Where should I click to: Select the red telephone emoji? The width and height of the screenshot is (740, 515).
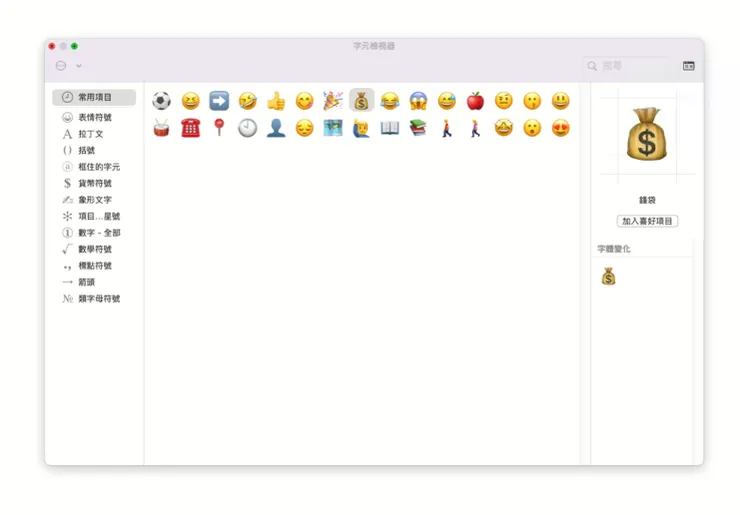point(191,128)
